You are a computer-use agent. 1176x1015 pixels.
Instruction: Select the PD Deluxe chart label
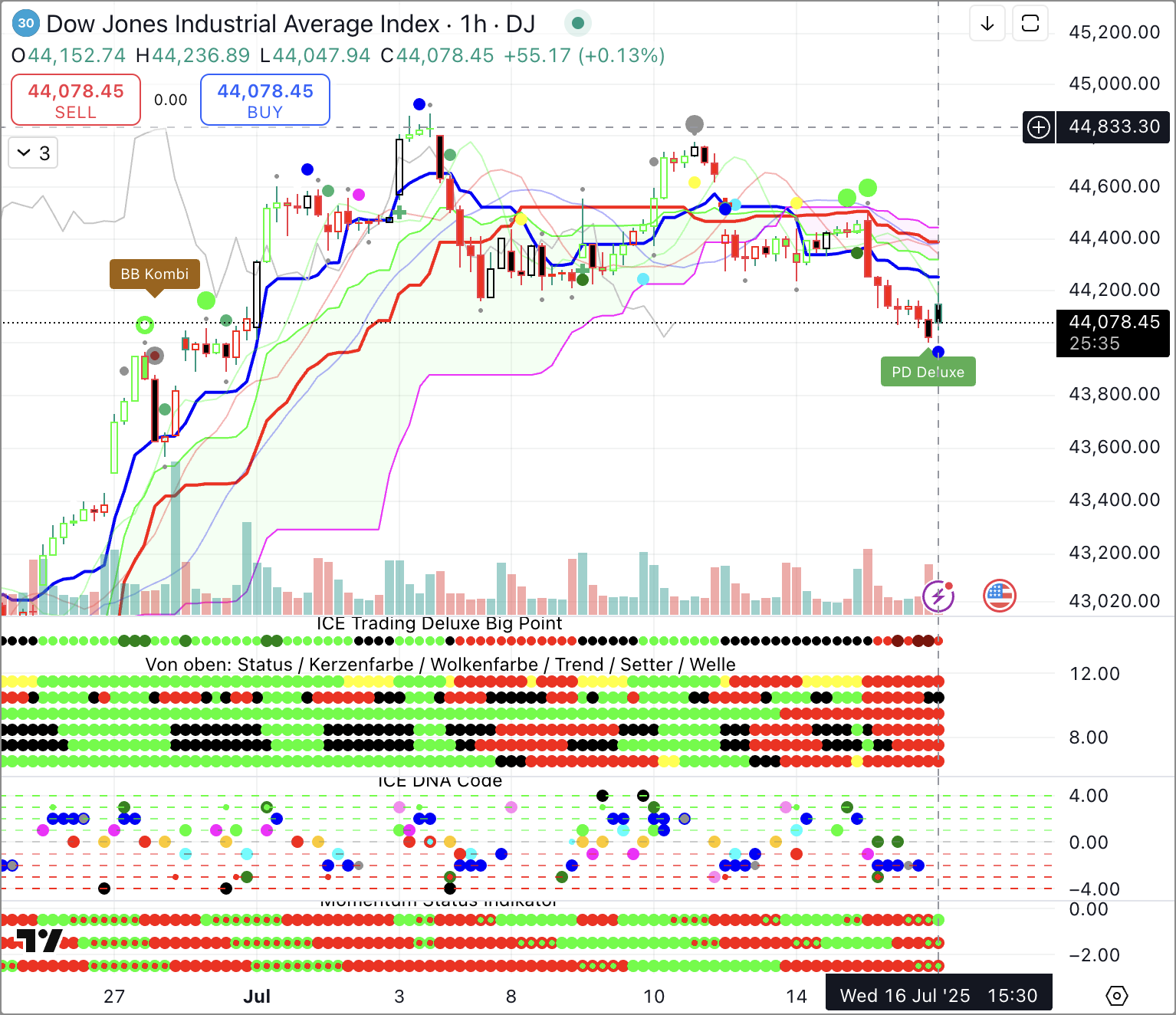[928, 373]
